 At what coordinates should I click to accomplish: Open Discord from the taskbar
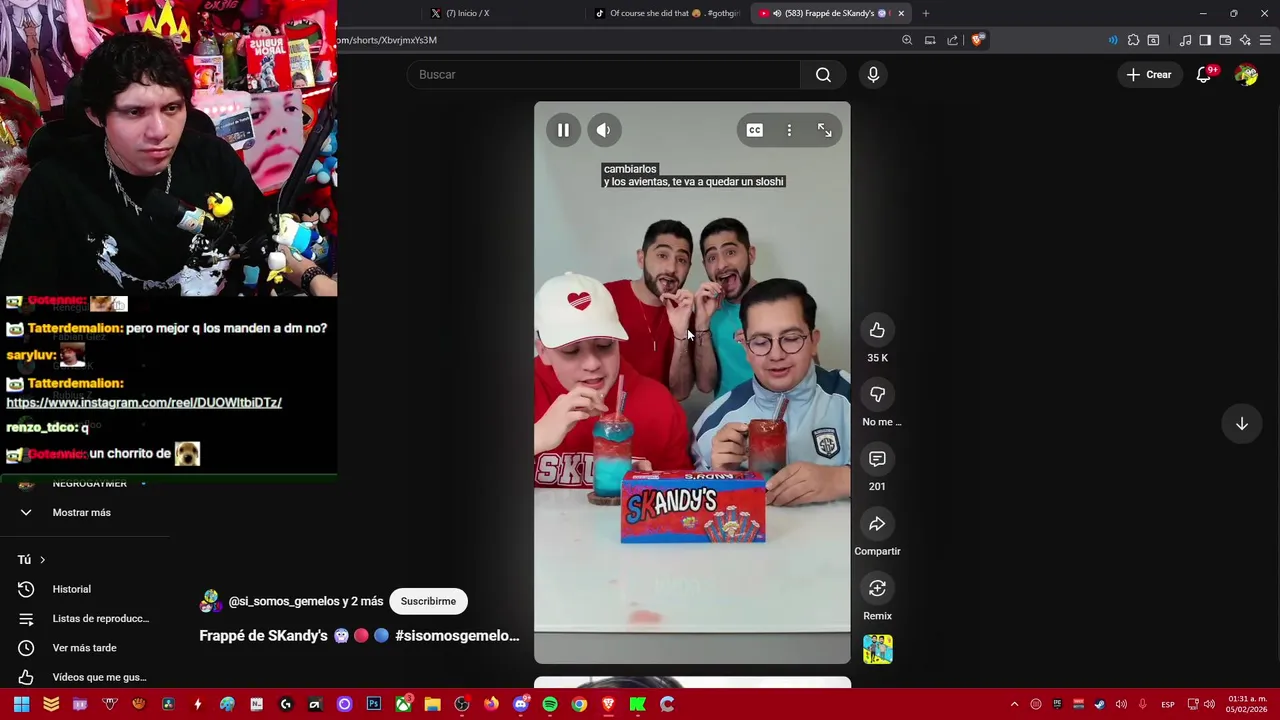[520, 704]
